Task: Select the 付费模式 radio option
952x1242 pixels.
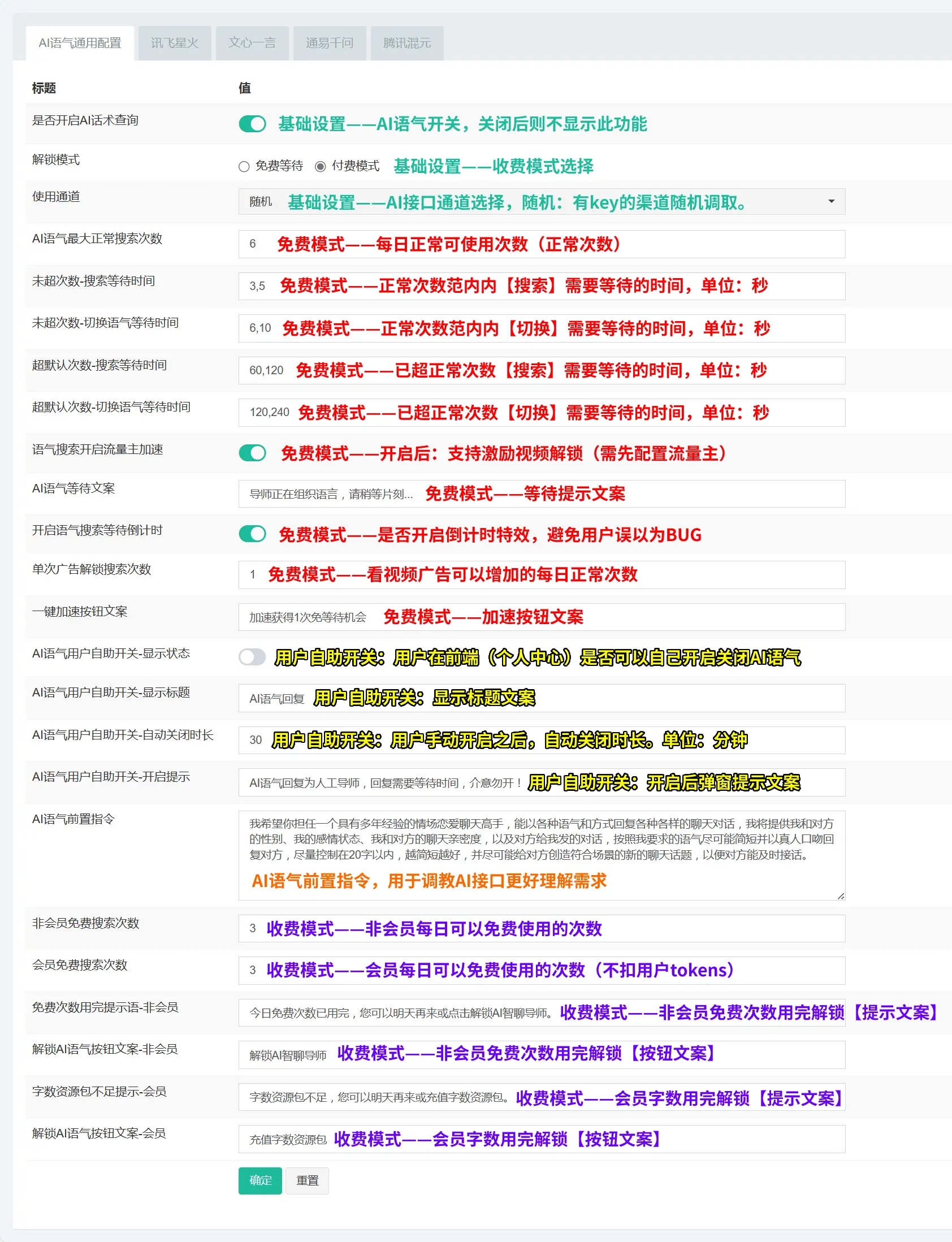Action: pos(320,167)
